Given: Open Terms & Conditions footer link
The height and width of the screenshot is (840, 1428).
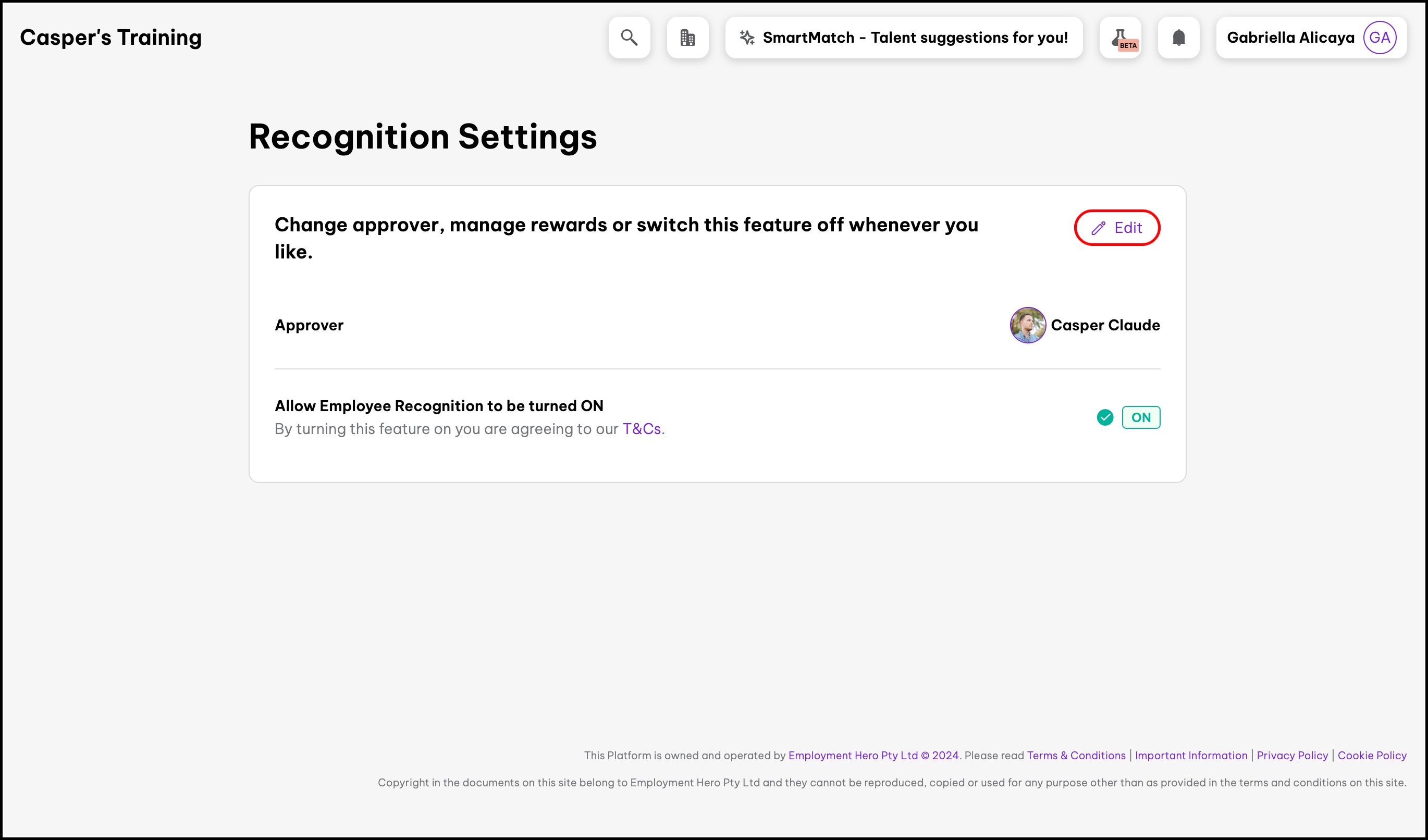Looking at the screenshot, I should coord(1076,755).
